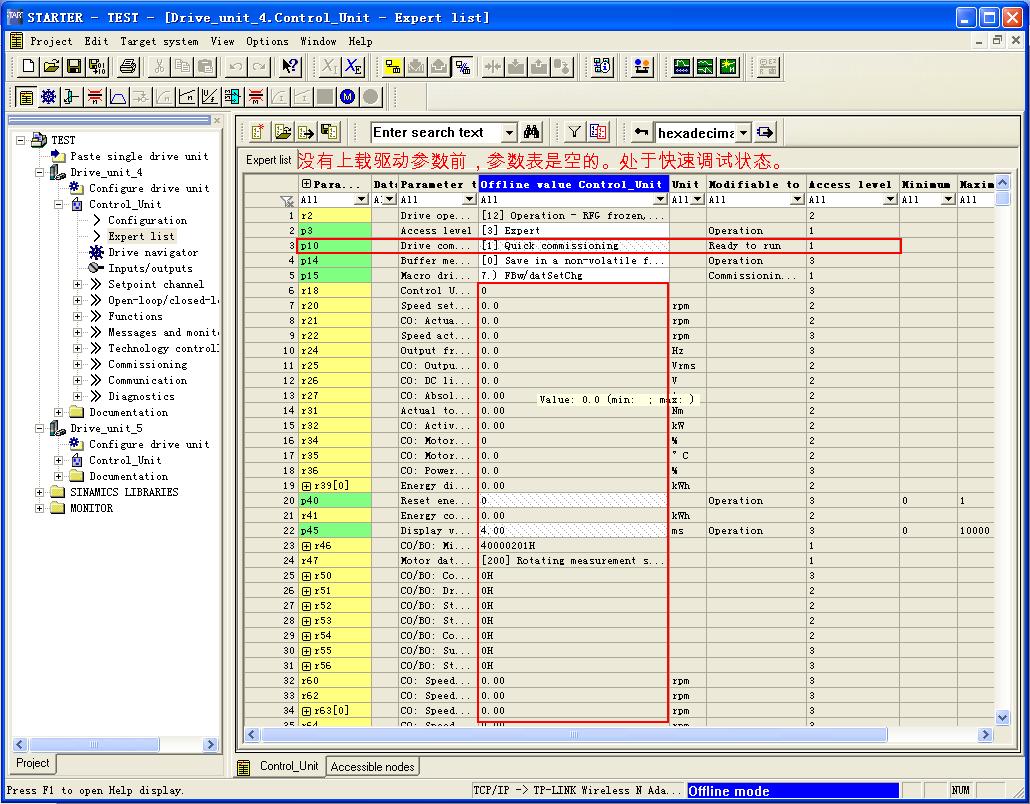The width and height of the screenshot is (1030, 804).
Task: Click the parameter table horizontal scrollbar
Action: pyautogui.click(x=573, y=735)
